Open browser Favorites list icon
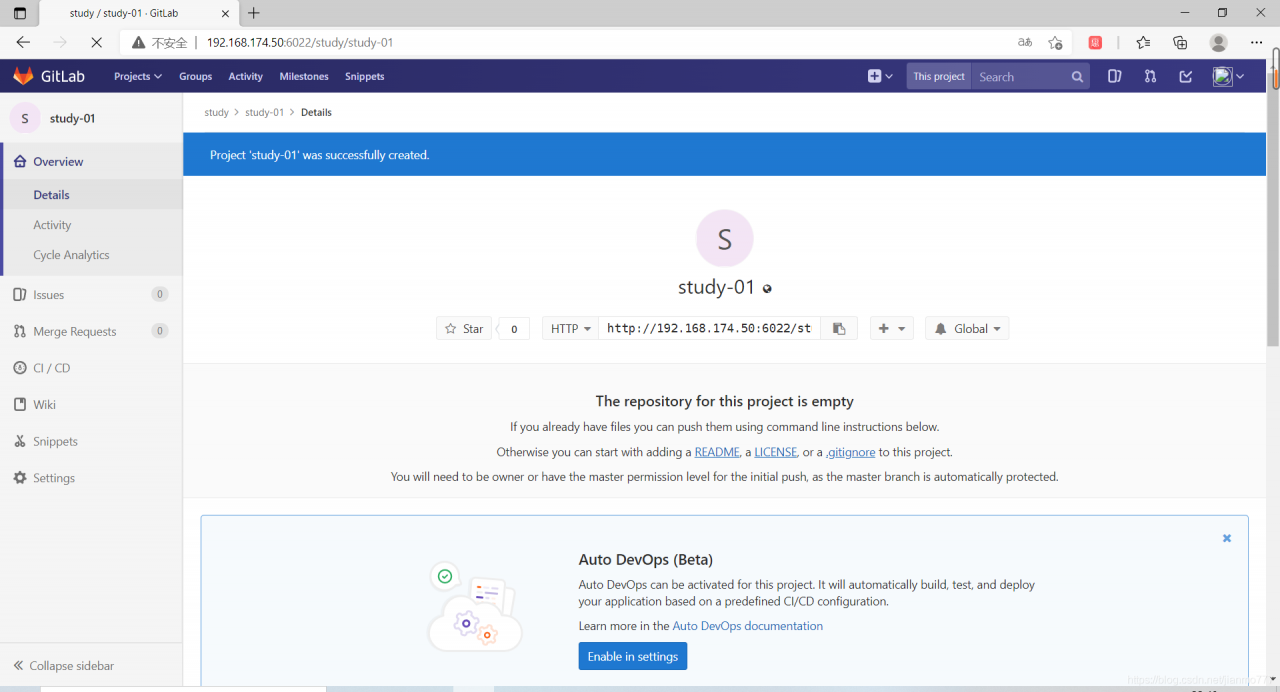 pyautogui.click(x=1143, y=42)
